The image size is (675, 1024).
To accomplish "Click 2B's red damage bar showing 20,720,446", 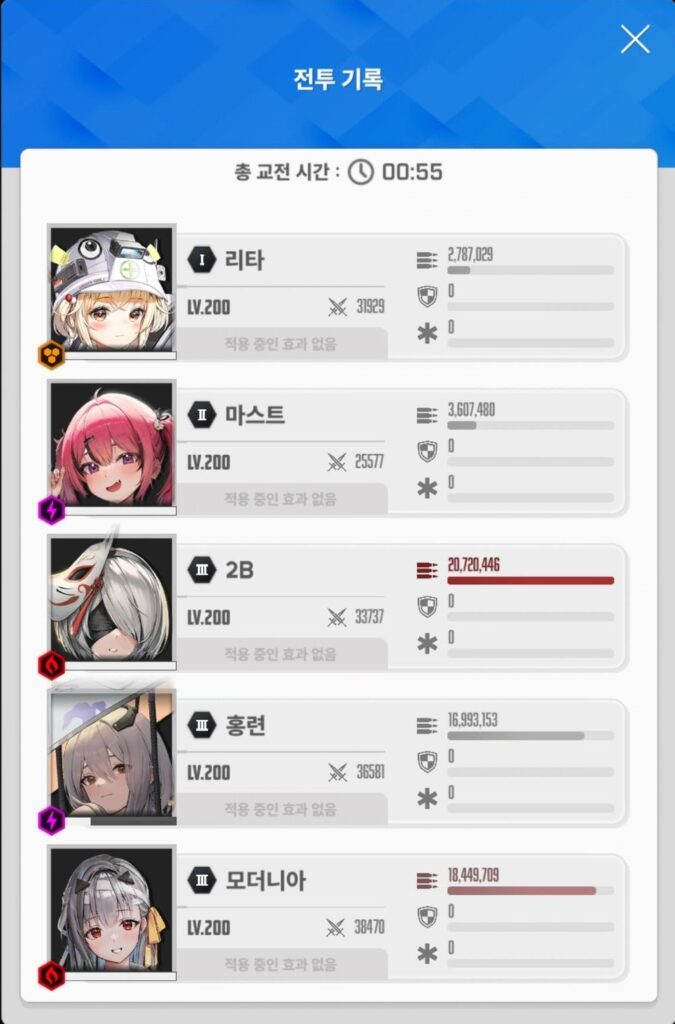I will [530, 581].
